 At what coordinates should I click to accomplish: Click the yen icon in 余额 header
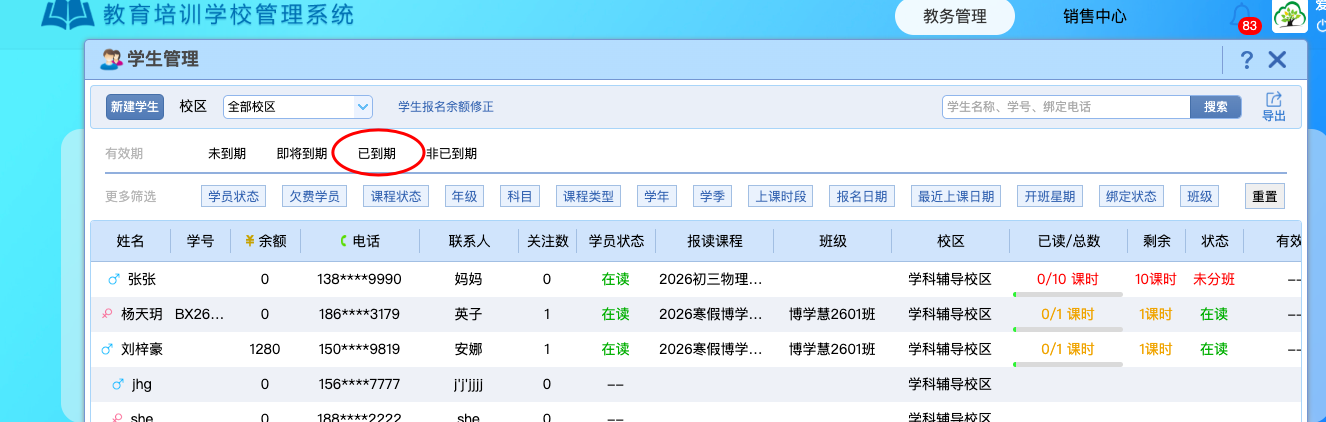(x=250, y=241)
